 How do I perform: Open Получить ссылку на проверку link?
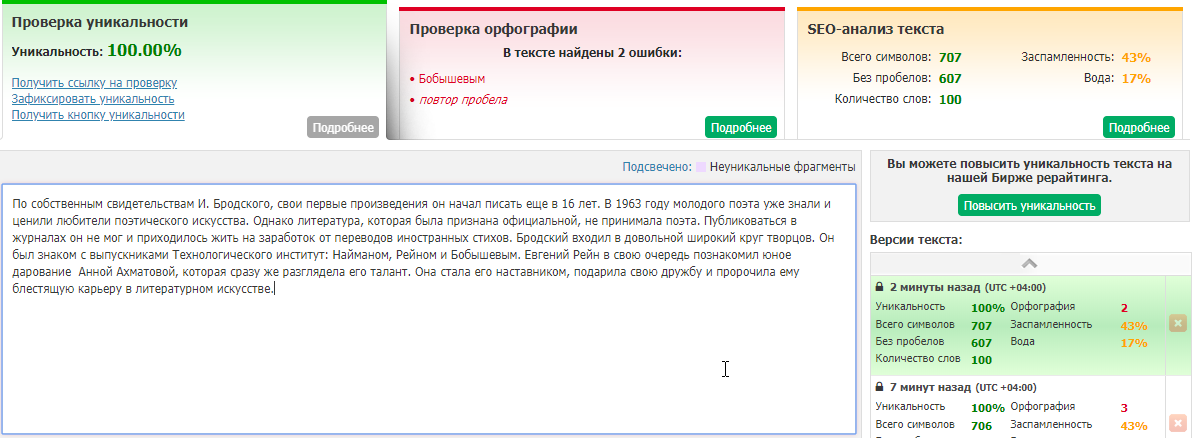[94, 83]
